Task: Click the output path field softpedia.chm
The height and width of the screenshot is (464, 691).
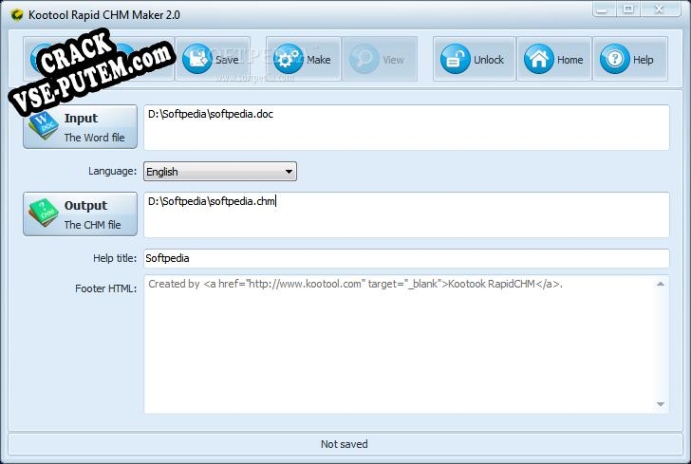Action: 406,215
